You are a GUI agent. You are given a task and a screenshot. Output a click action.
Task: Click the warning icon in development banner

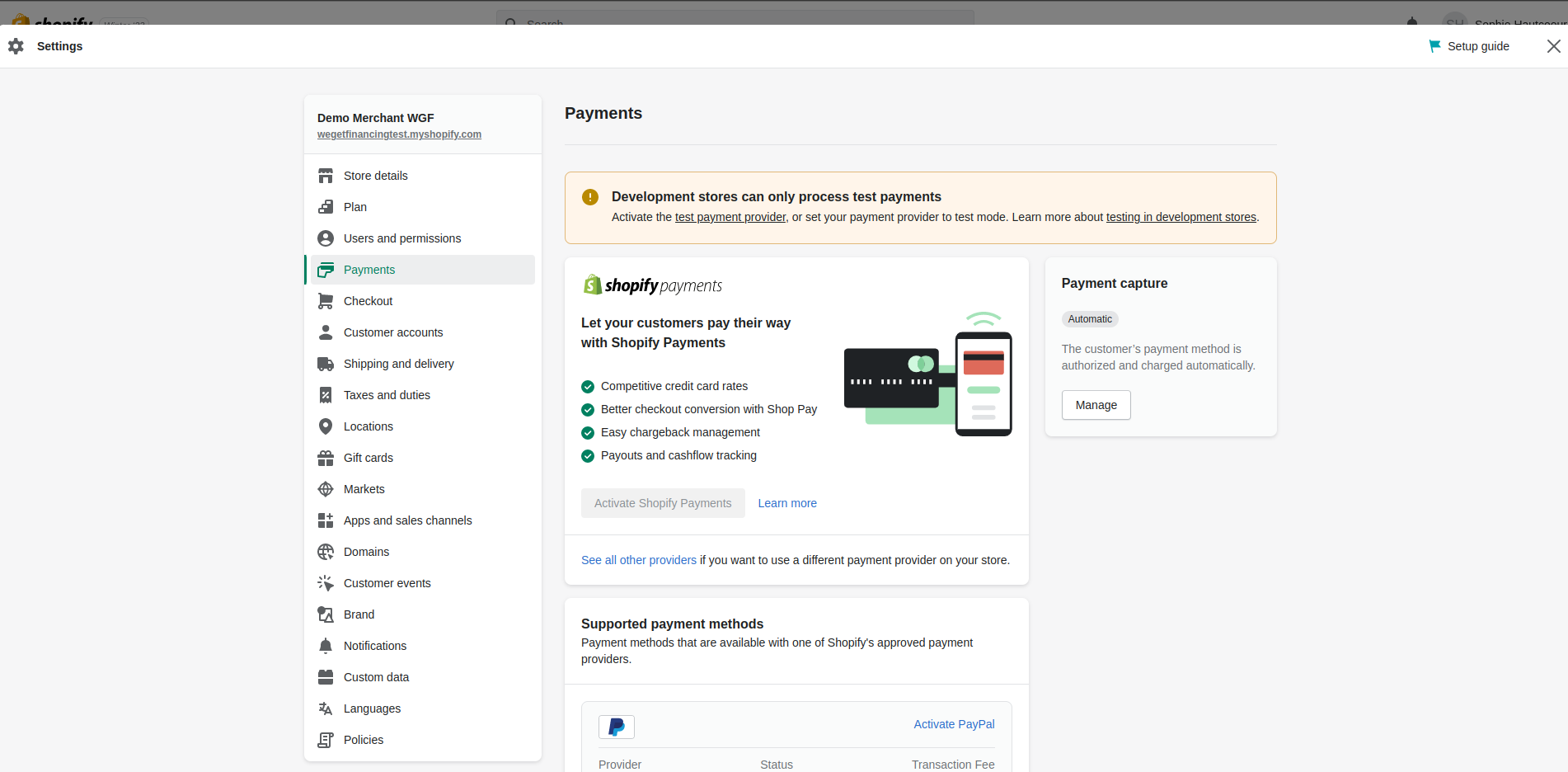[x=590, y=197]
